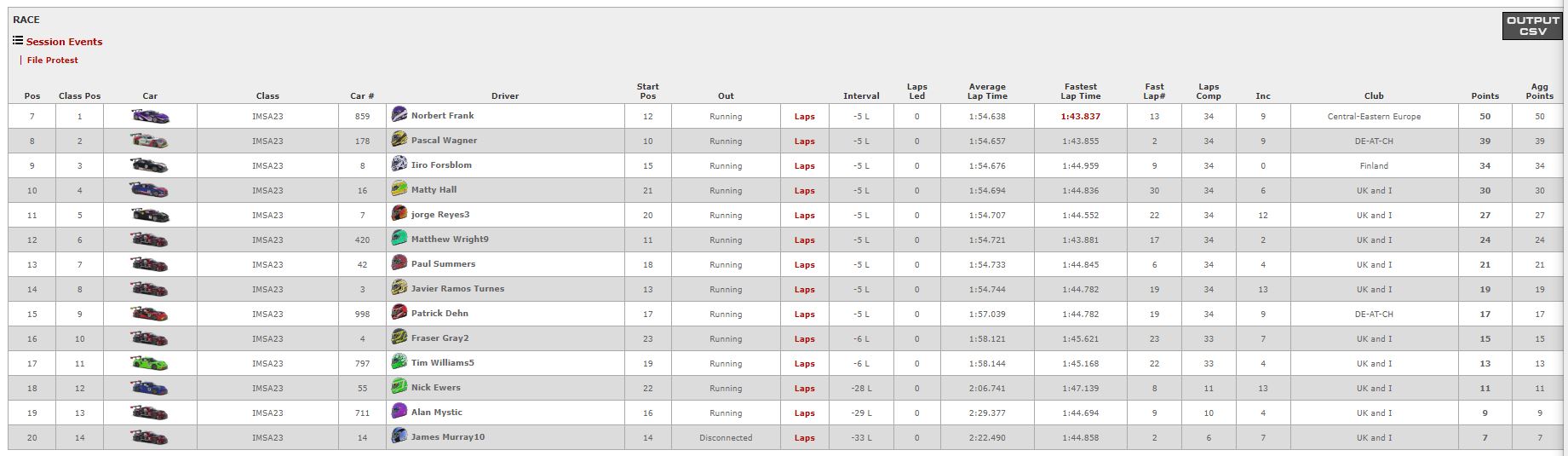This screenshot has height=456, width=1568.
Task: Open driver profile for Matthew Wright9
Action: tap(450, 240)
